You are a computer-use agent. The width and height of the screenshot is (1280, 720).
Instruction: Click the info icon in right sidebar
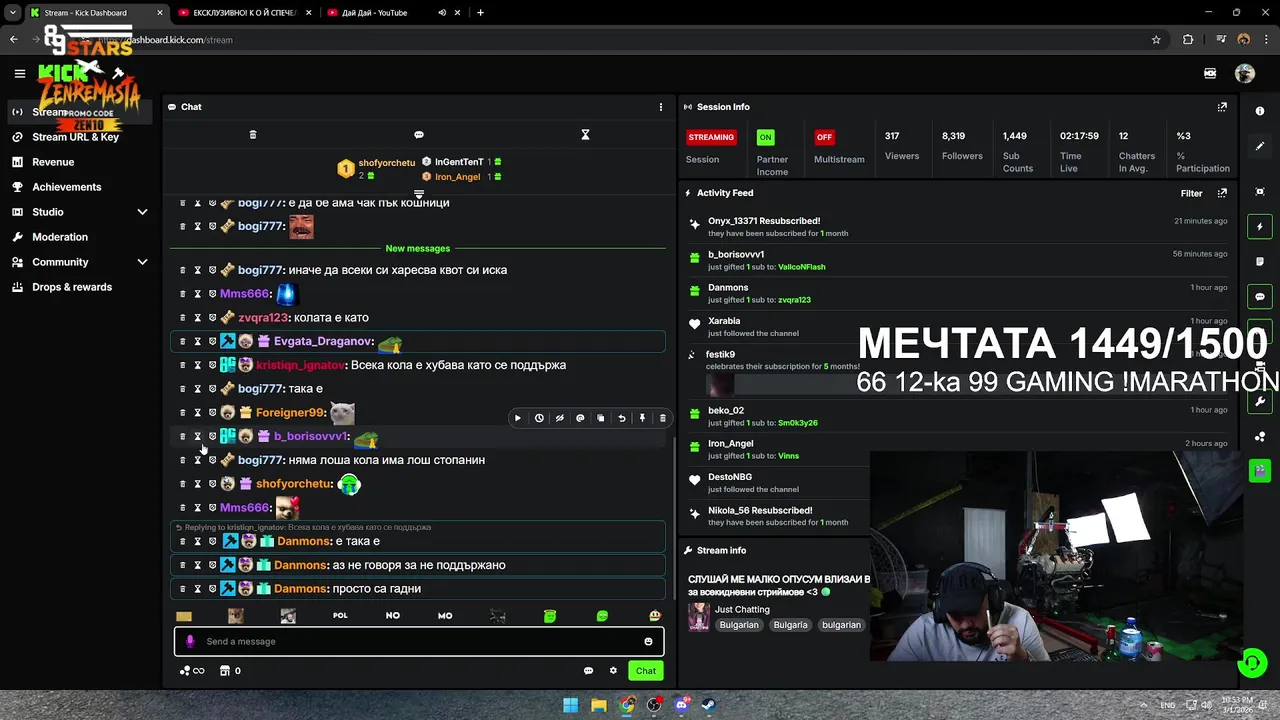point(1260,111)
